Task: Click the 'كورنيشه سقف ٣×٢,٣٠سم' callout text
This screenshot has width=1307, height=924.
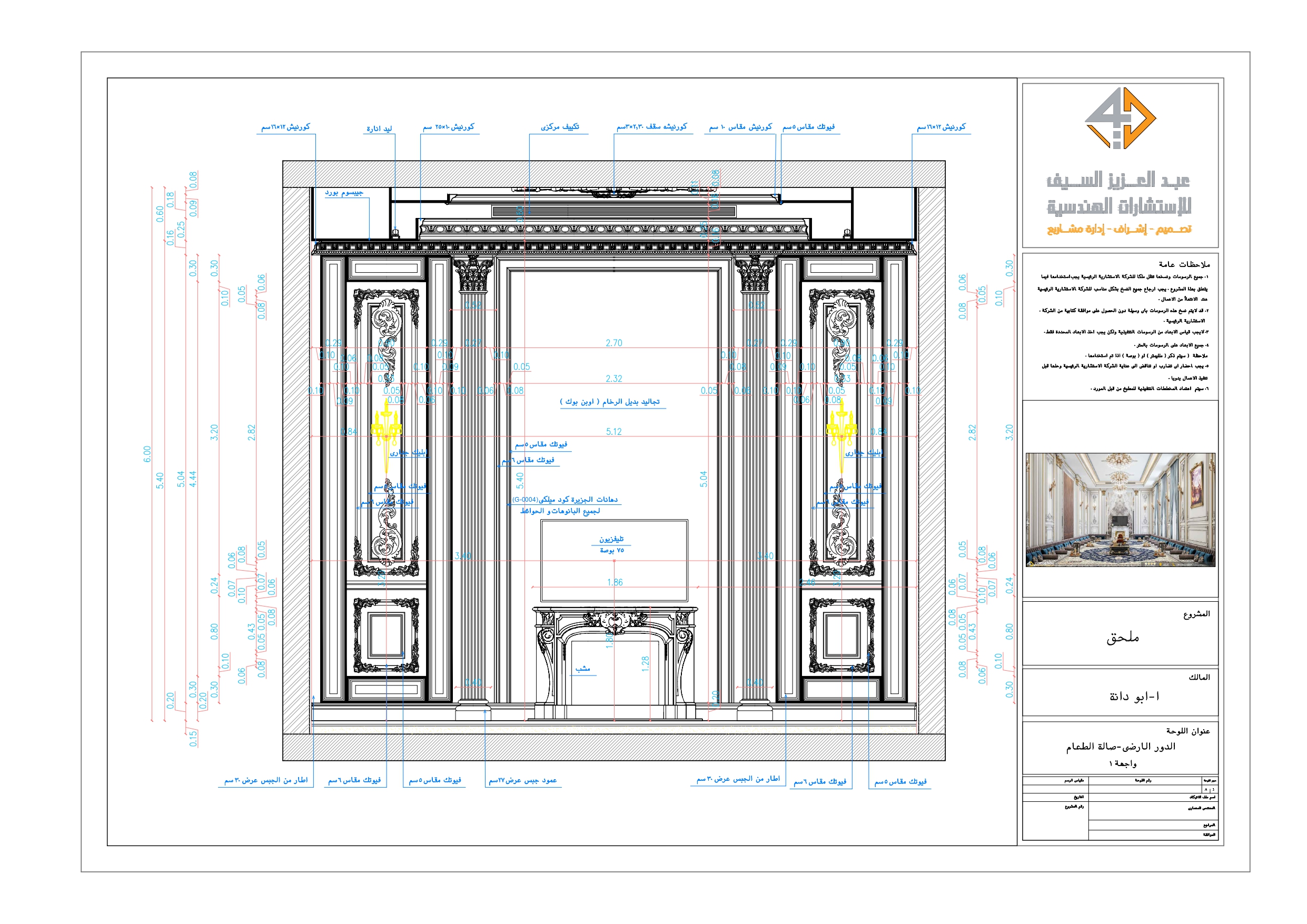Action: coord(652,126)
